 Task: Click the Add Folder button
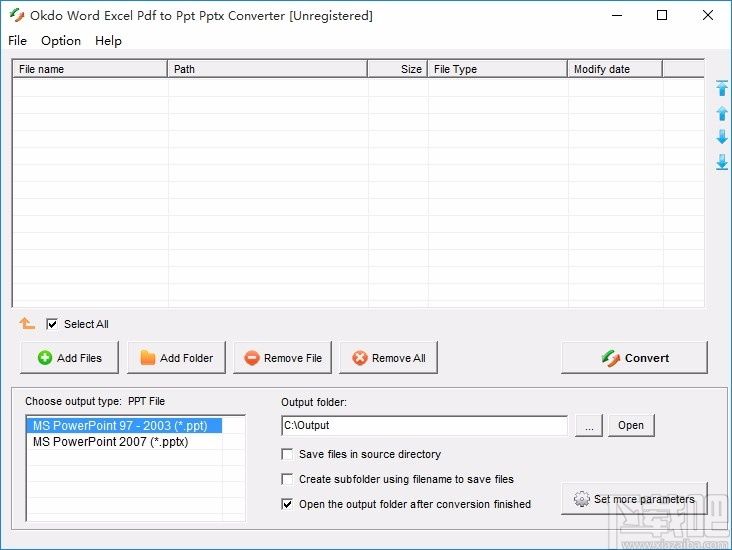[x=176, y=358]
